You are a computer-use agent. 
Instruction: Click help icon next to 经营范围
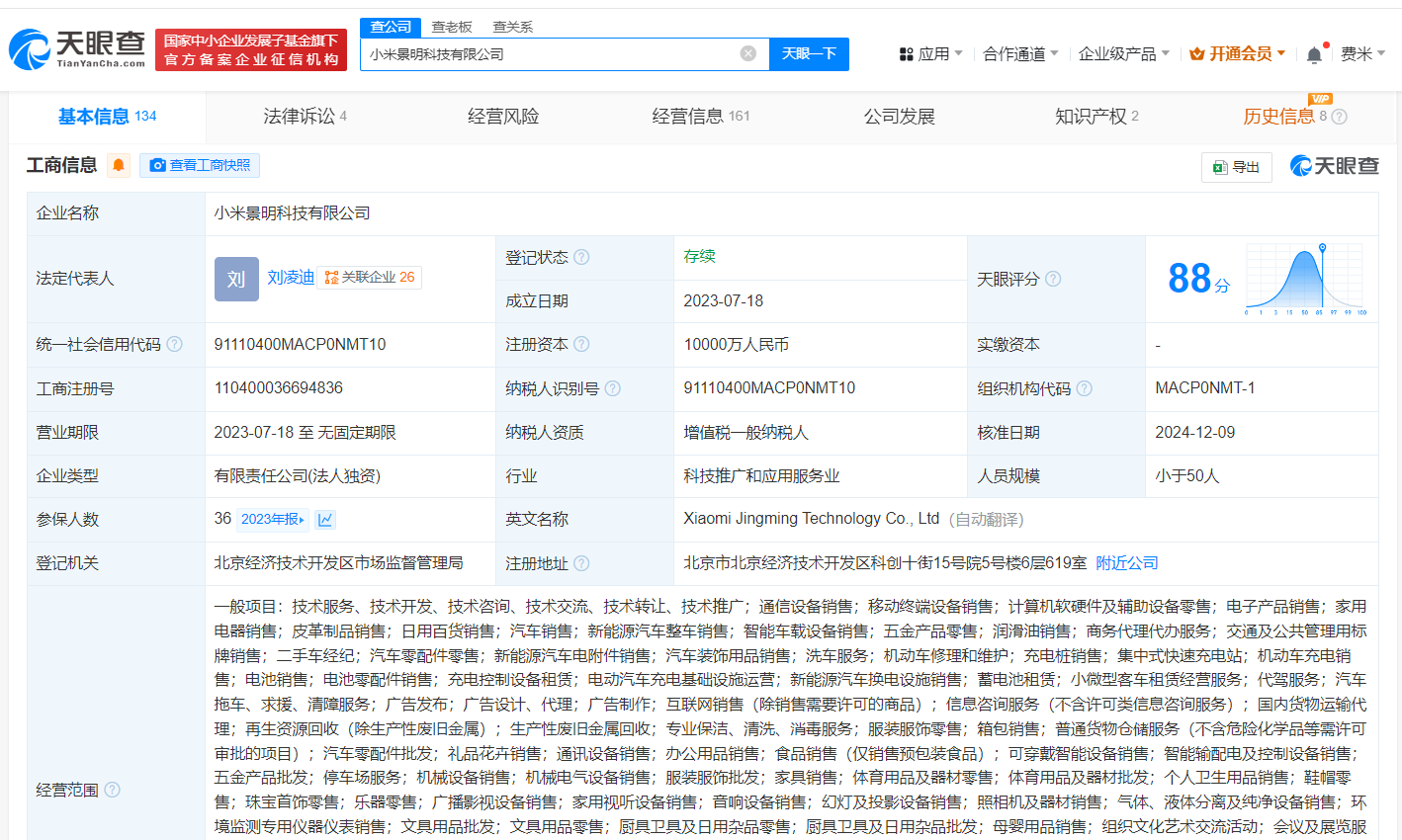click(x=113, y=790)
